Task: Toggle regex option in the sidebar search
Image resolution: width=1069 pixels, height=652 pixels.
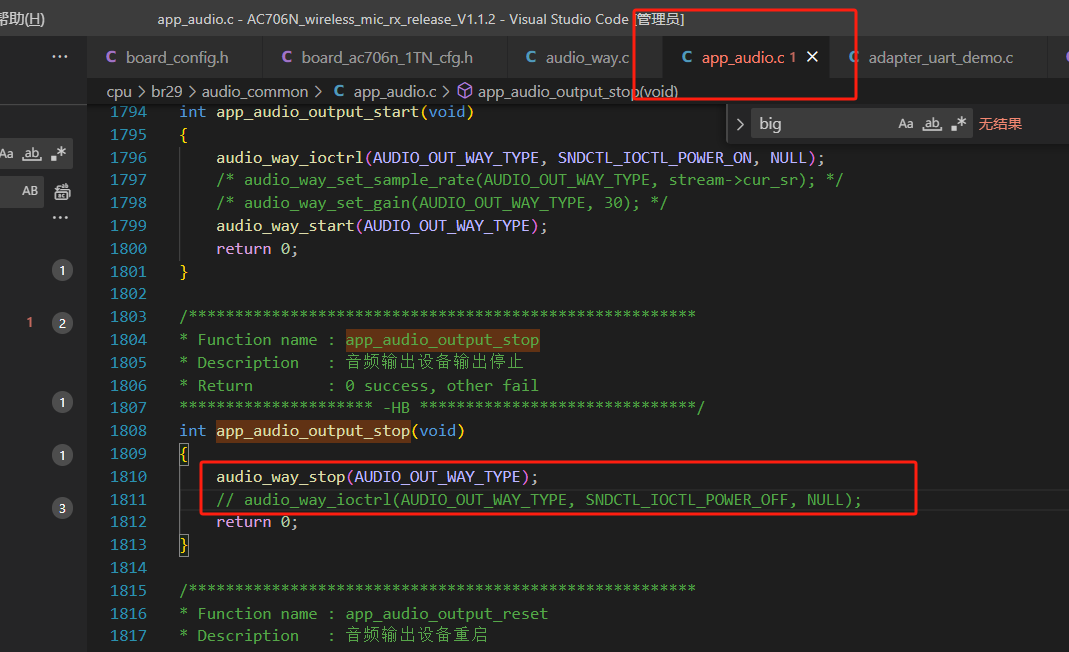Action: tap(59, 153)
